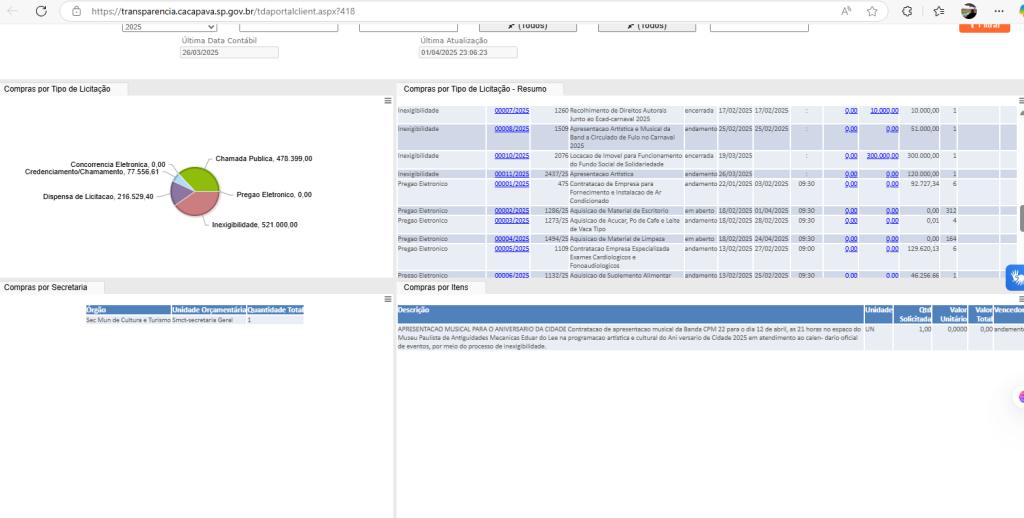Sort by the Quantidade Total column header
The image size is (1024, 518).
(x=275, y=310)
